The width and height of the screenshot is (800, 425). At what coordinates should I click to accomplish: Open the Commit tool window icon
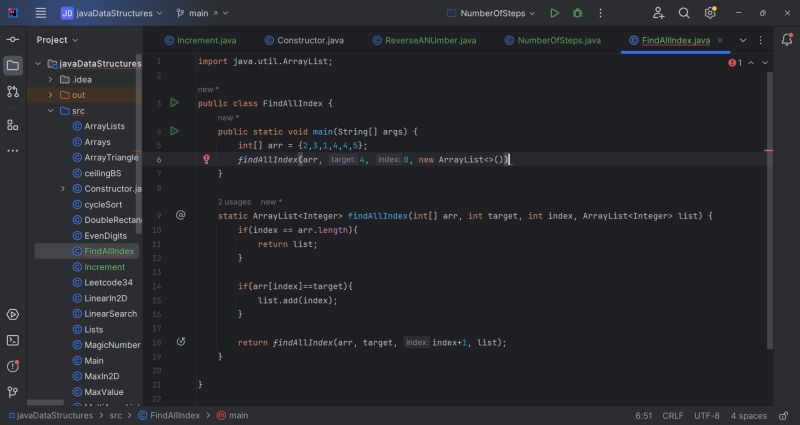(12, 39)
